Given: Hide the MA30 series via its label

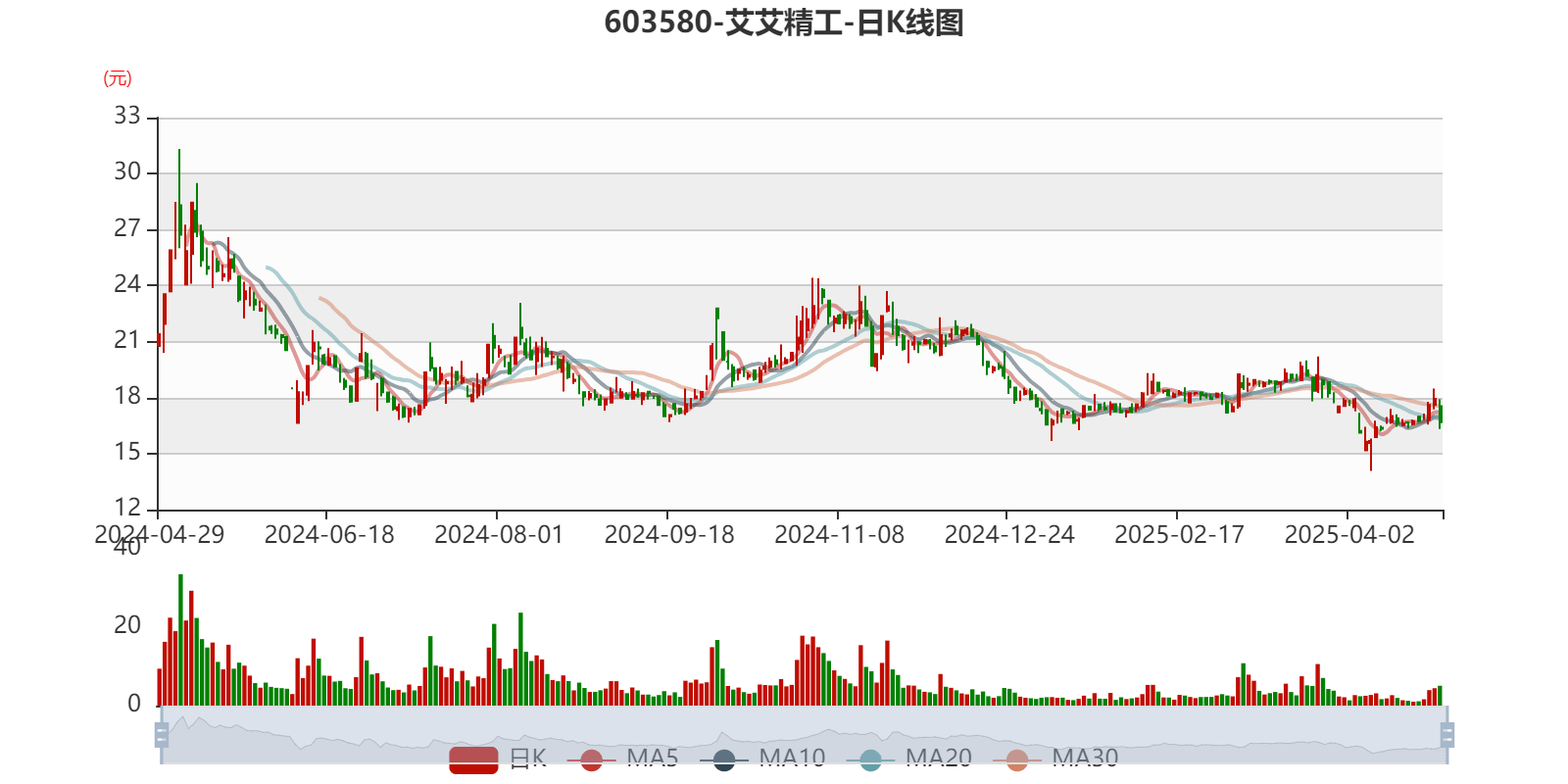Looking at the screenshot, I should point(1085,758).
